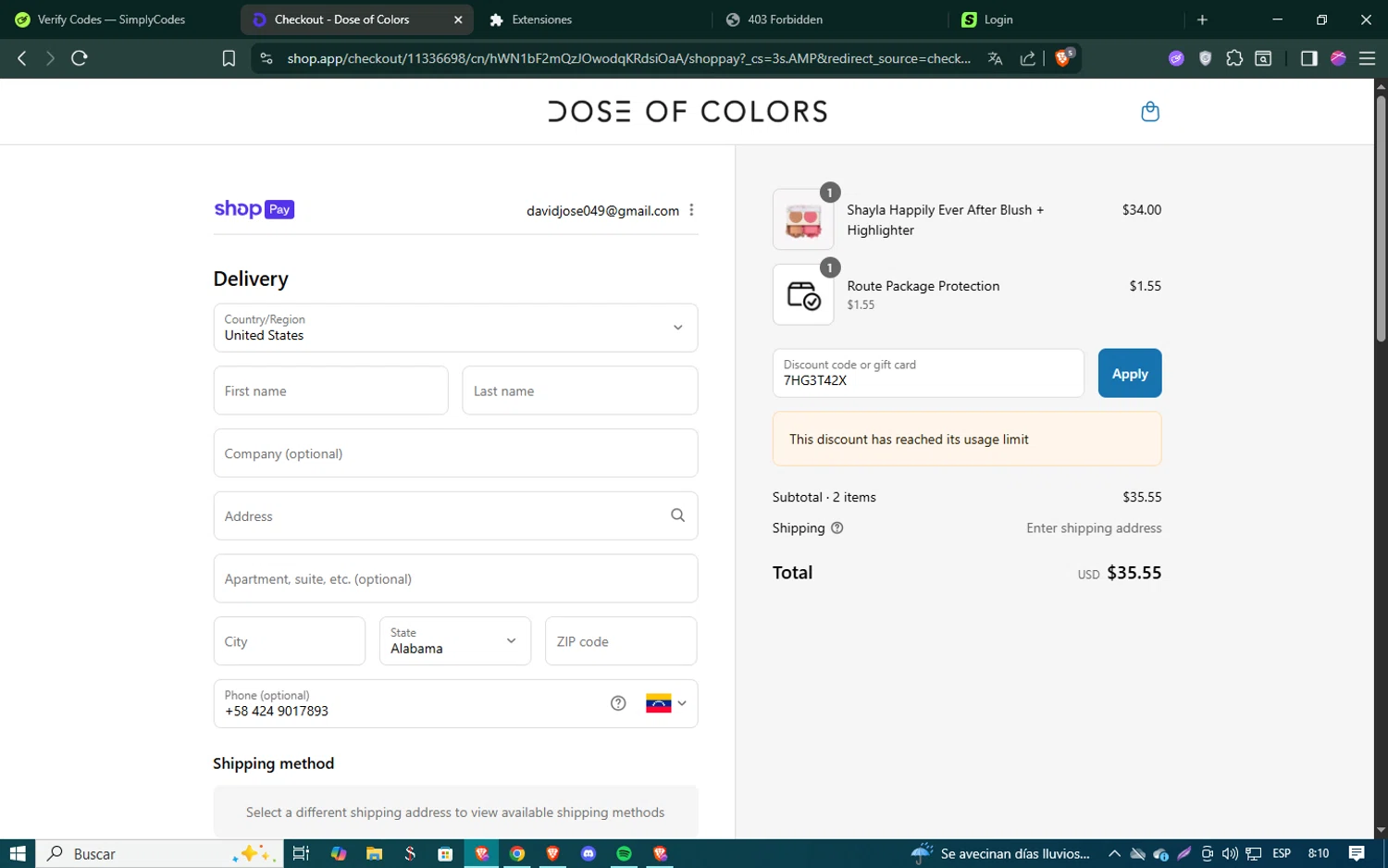Switch to the Verify Codes — SimplyCodes tab
Image resolution: width=1388 pixels, height=868 pixels.
(111, 19)
